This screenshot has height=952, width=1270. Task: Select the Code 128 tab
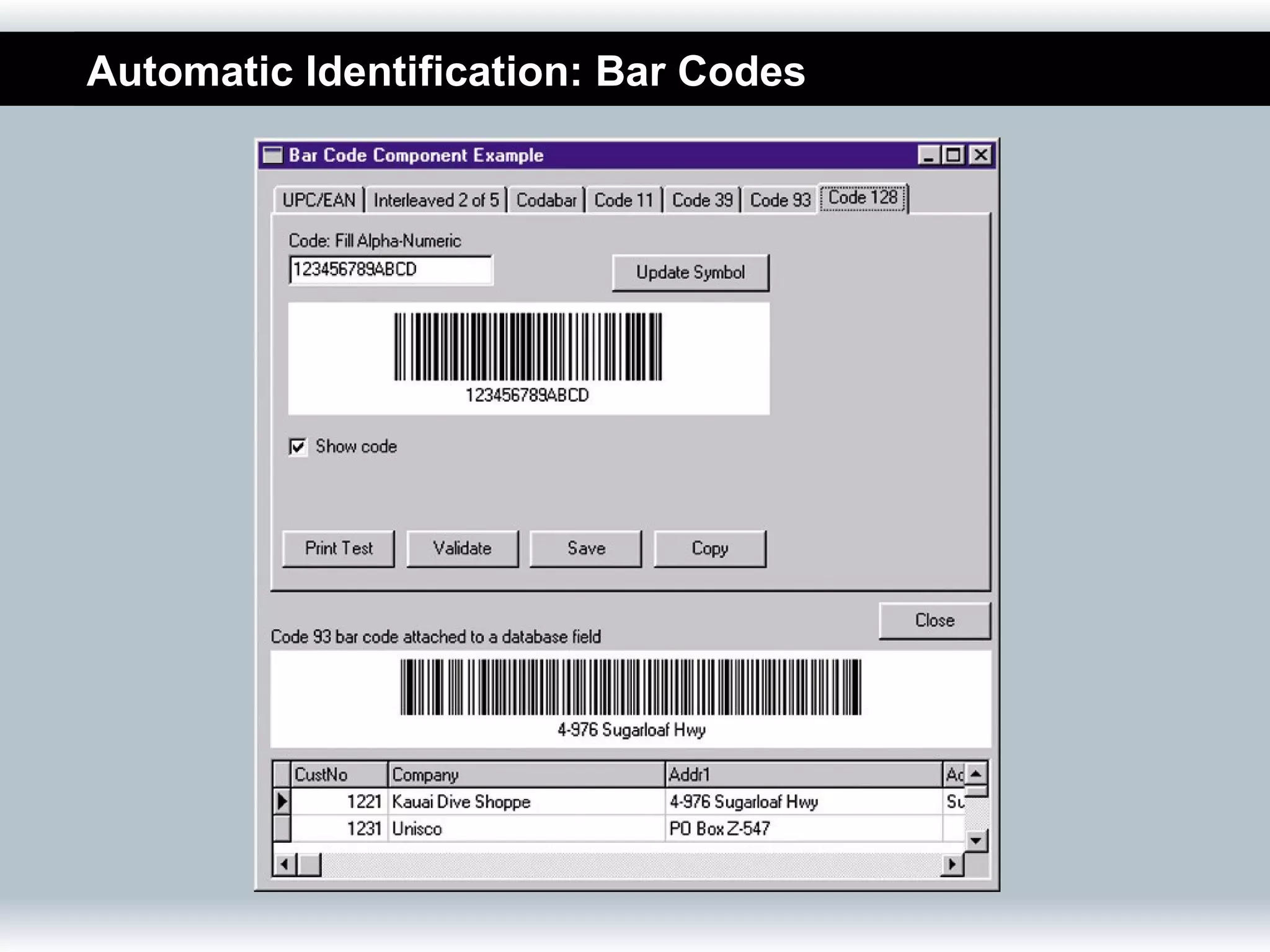pyautogui.click(x=863, y=198)
